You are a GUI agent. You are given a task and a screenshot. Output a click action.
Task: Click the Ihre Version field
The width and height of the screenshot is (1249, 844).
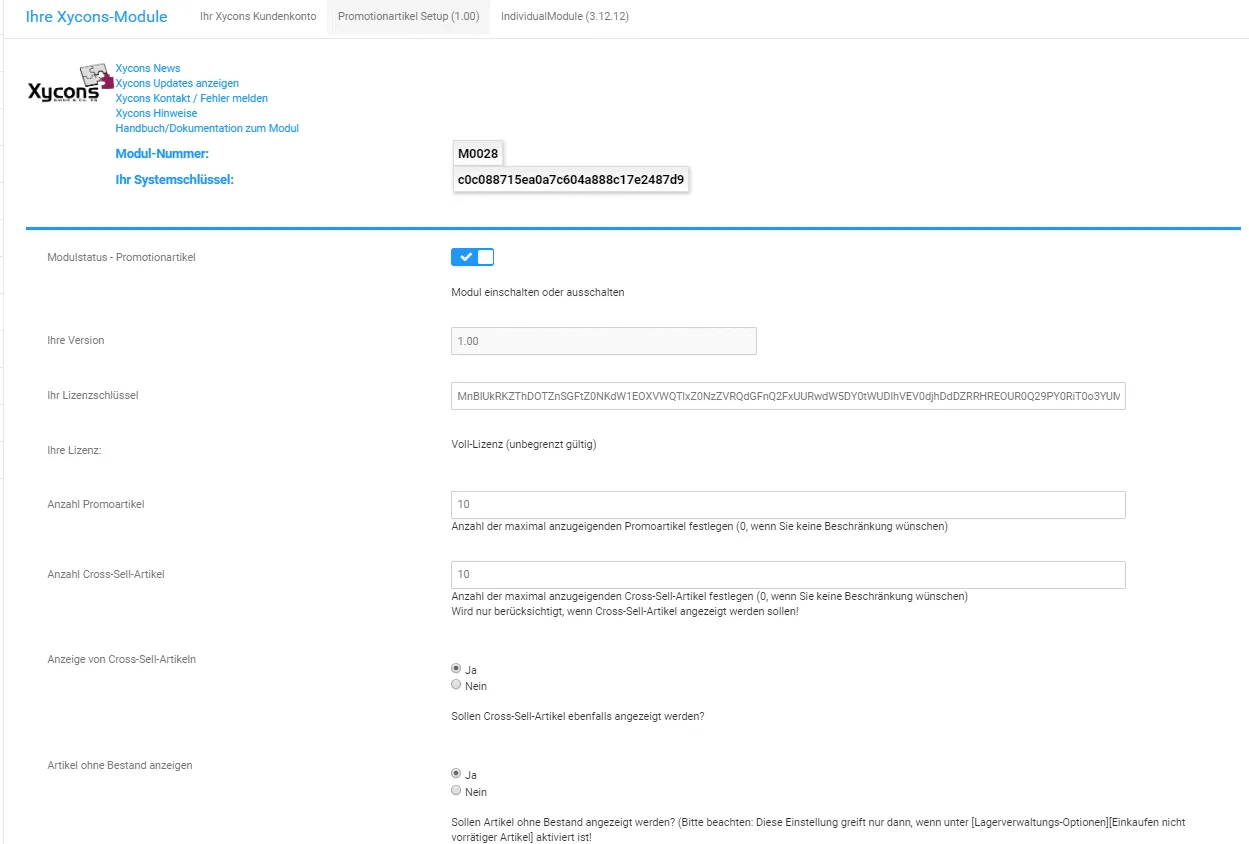[604, 341]
